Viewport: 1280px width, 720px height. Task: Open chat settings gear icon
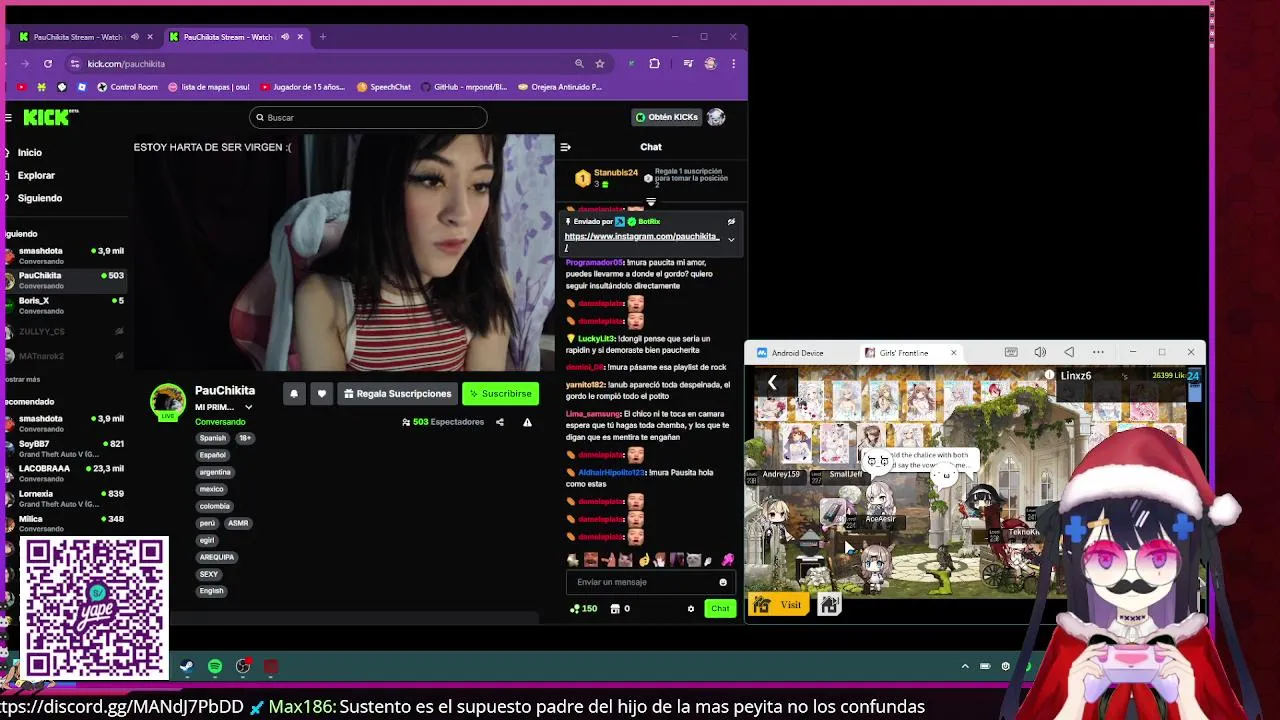(x=690, y=609)
